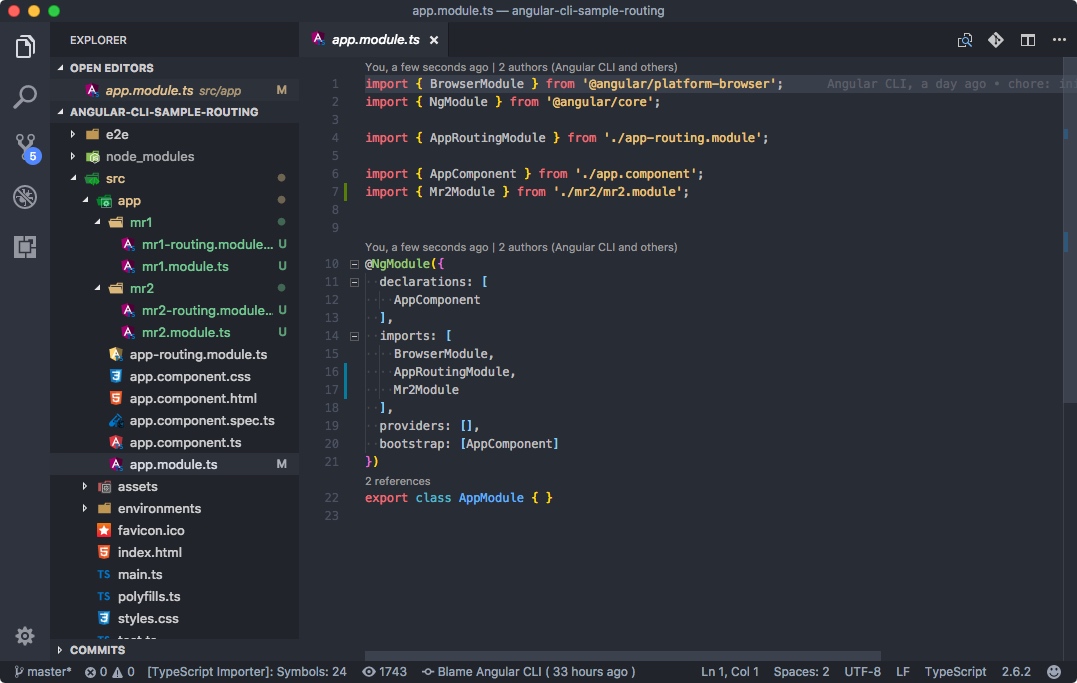Open mr2.module.ts in explorer
This screenshot has height=683, width=1077.
174,332
